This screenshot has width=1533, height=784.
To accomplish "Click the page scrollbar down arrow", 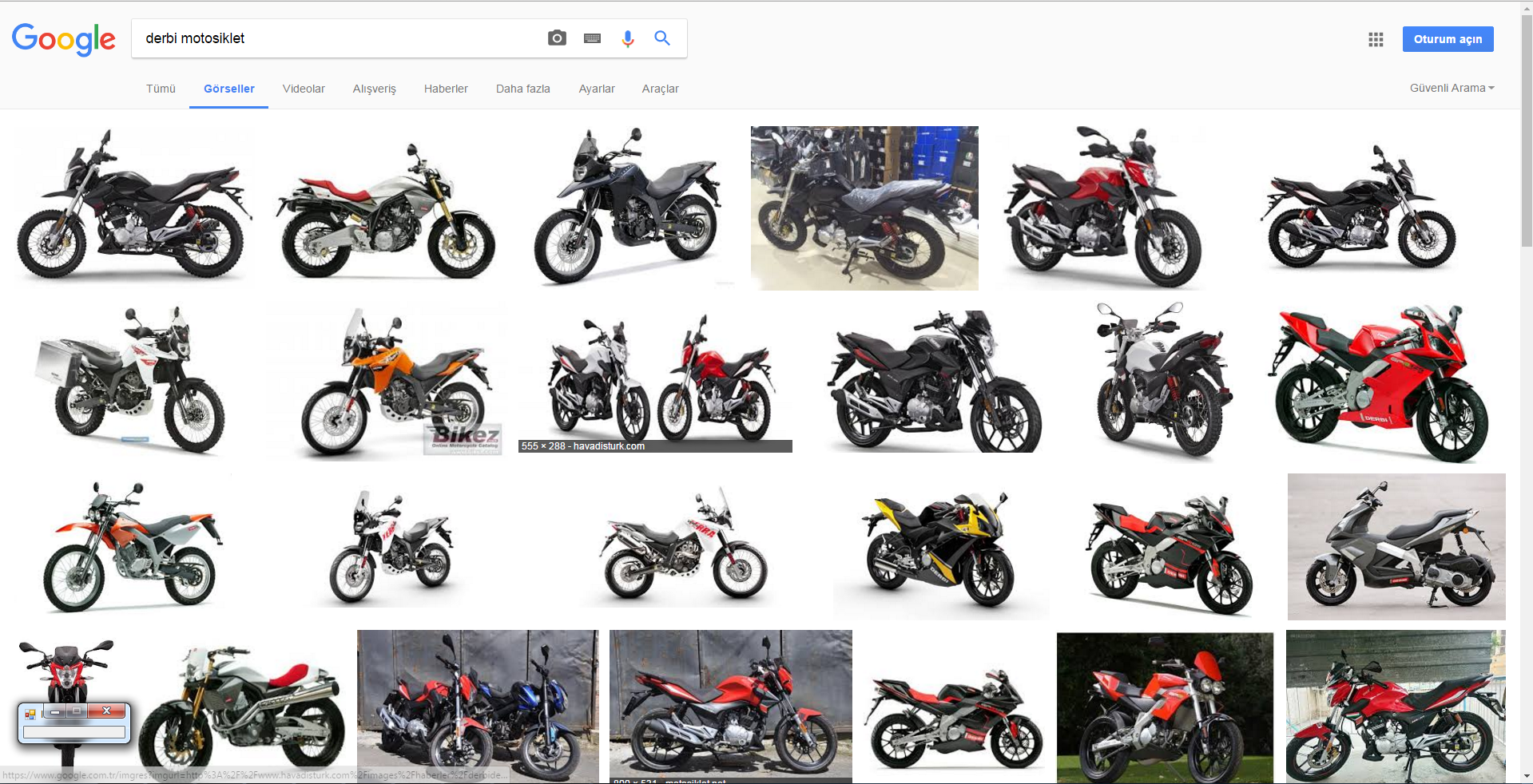I will pos(1527,776).
